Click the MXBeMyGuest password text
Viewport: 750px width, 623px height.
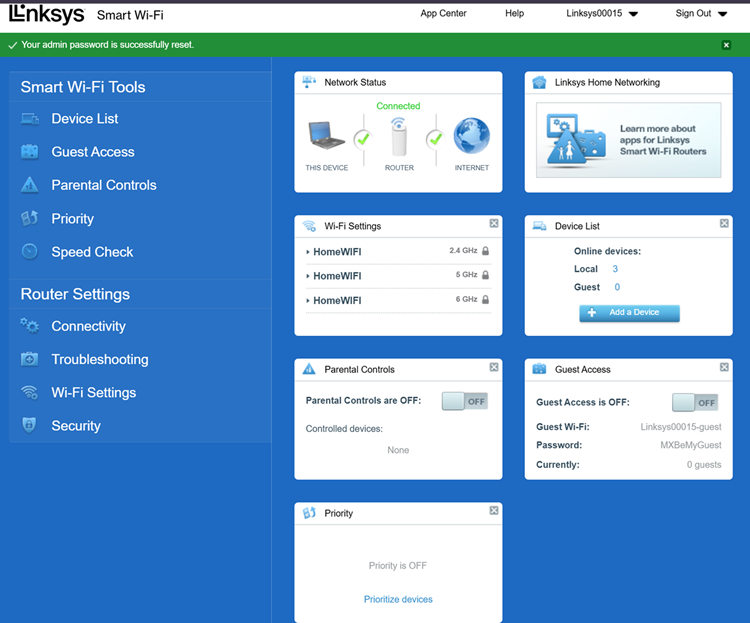pyautogui.click(x=691, y=445)
